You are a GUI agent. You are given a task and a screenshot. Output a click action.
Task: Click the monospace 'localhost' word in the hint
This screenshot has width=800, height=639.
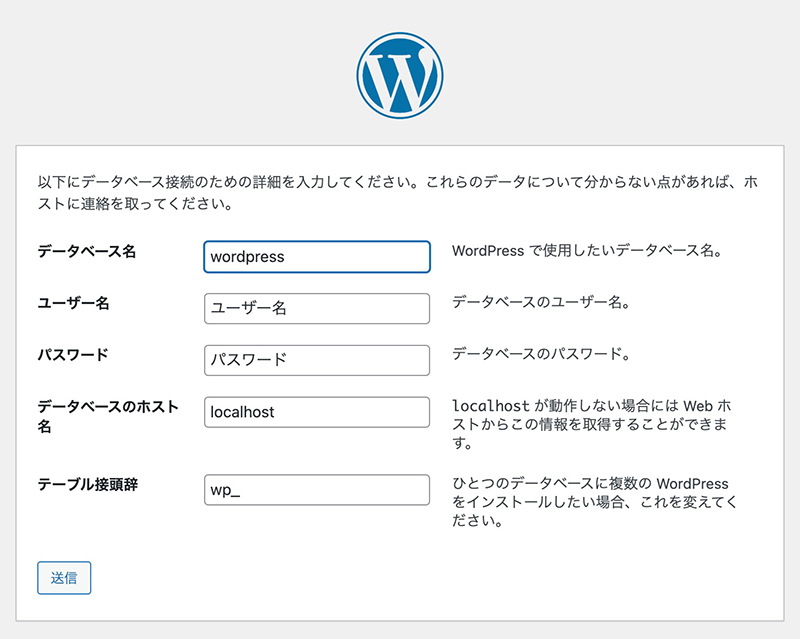pos(493,407)
